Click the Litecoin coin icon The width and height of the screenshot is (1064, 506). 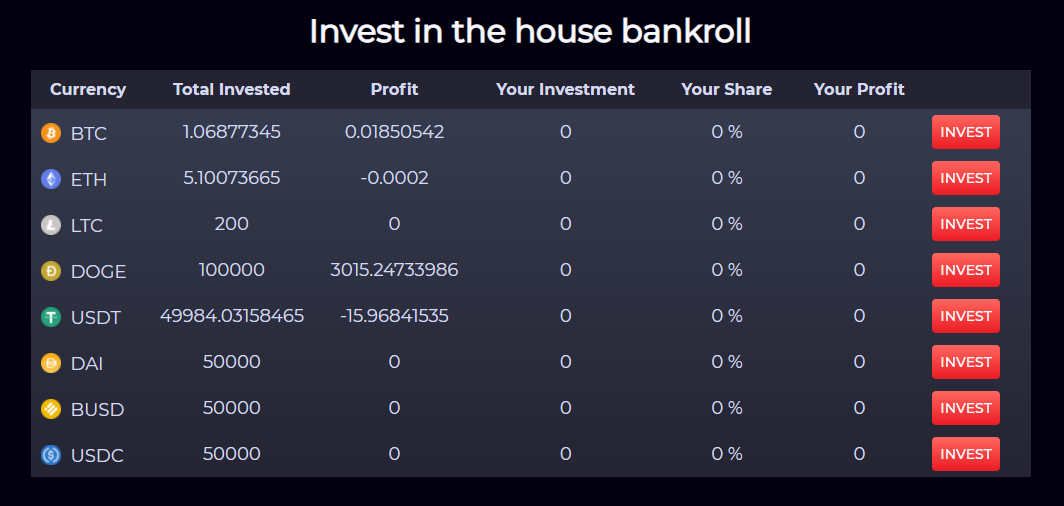51,225
